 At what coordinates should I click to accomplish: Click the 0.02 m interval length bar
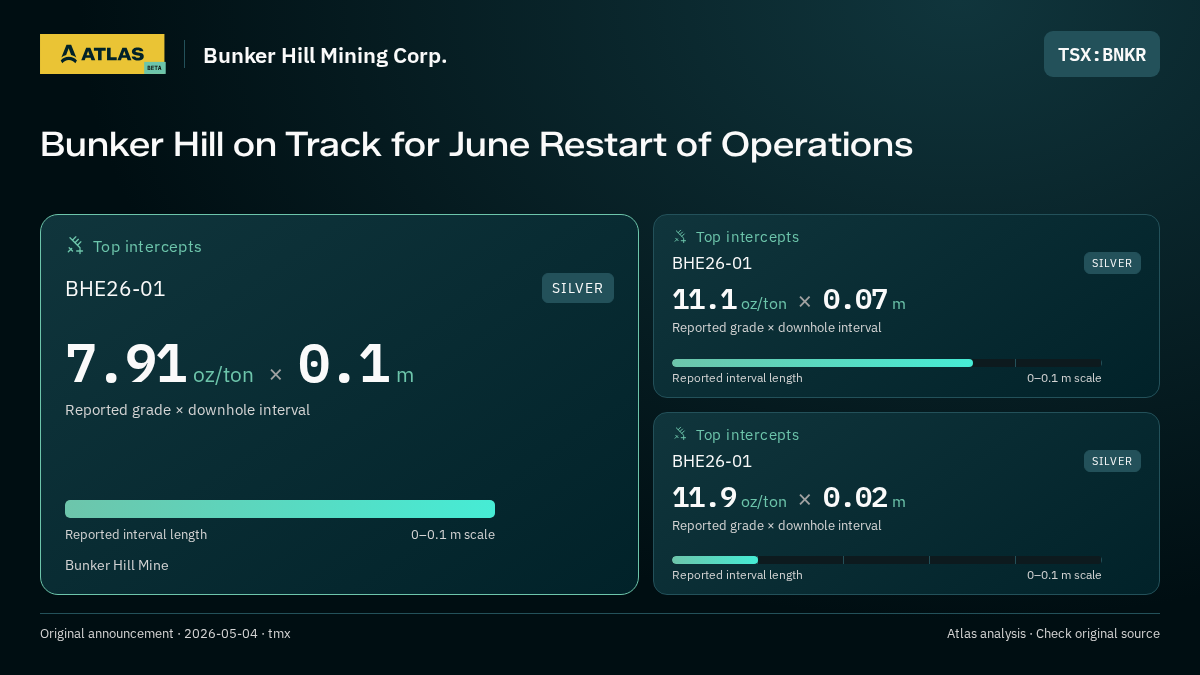coord(886,560)
